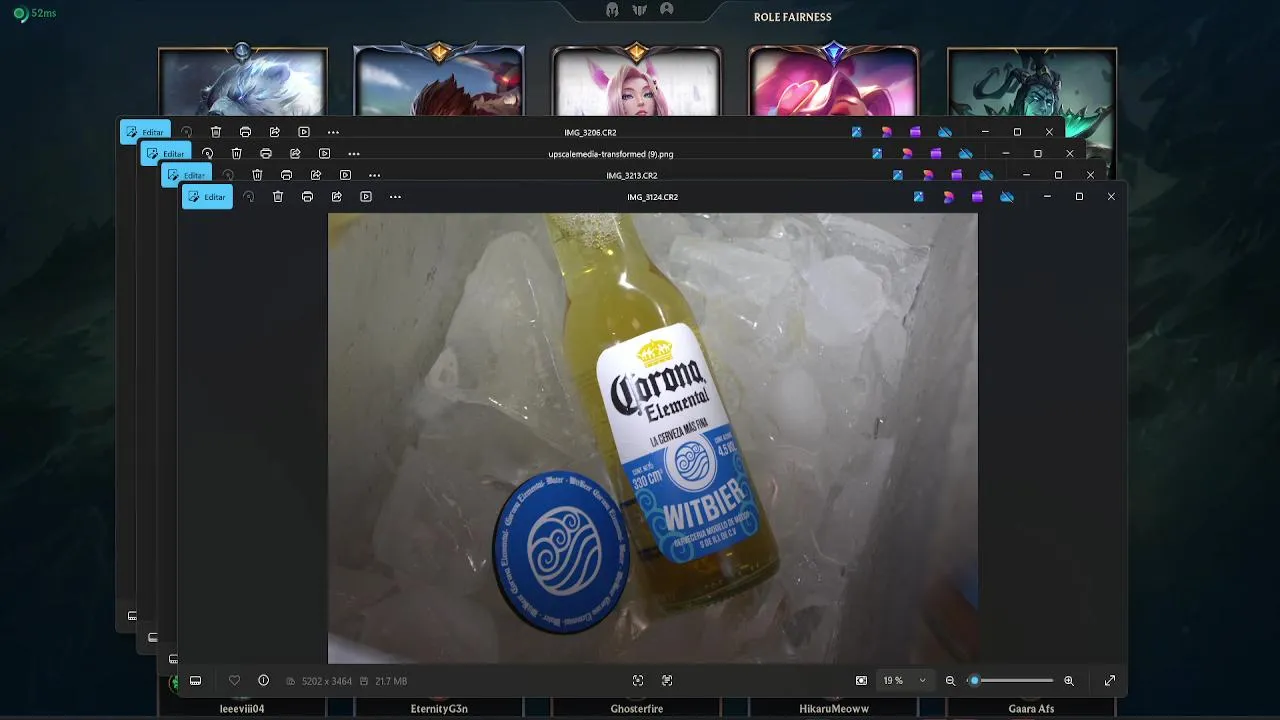This screenshot has height=720, width=1280.
Task: Toggle the filmstrip in IMG_3124.CR2 window
Action: [195, 681]
